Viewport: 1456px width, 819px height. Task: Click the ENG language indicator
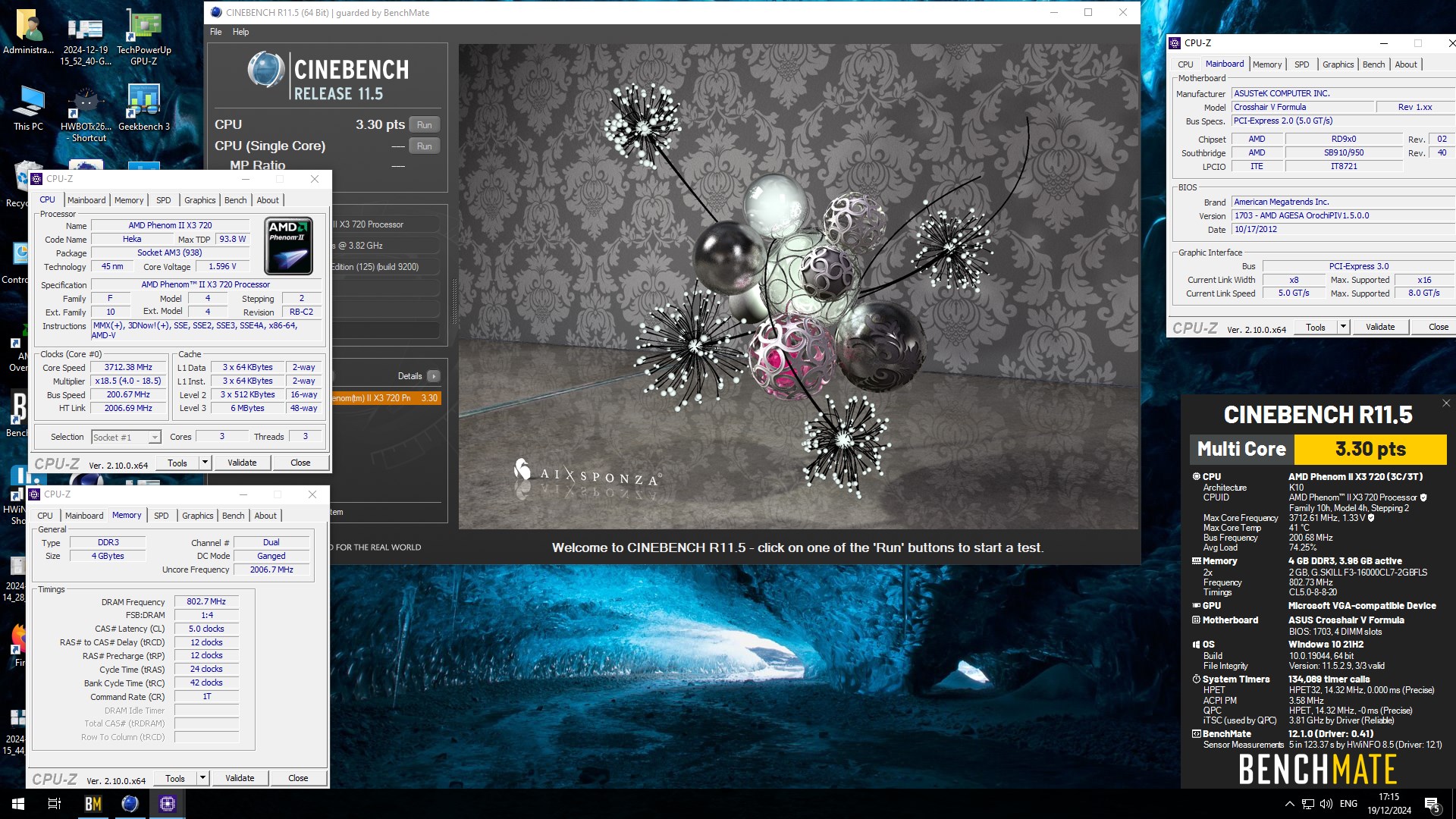[x=1348, y=804]
